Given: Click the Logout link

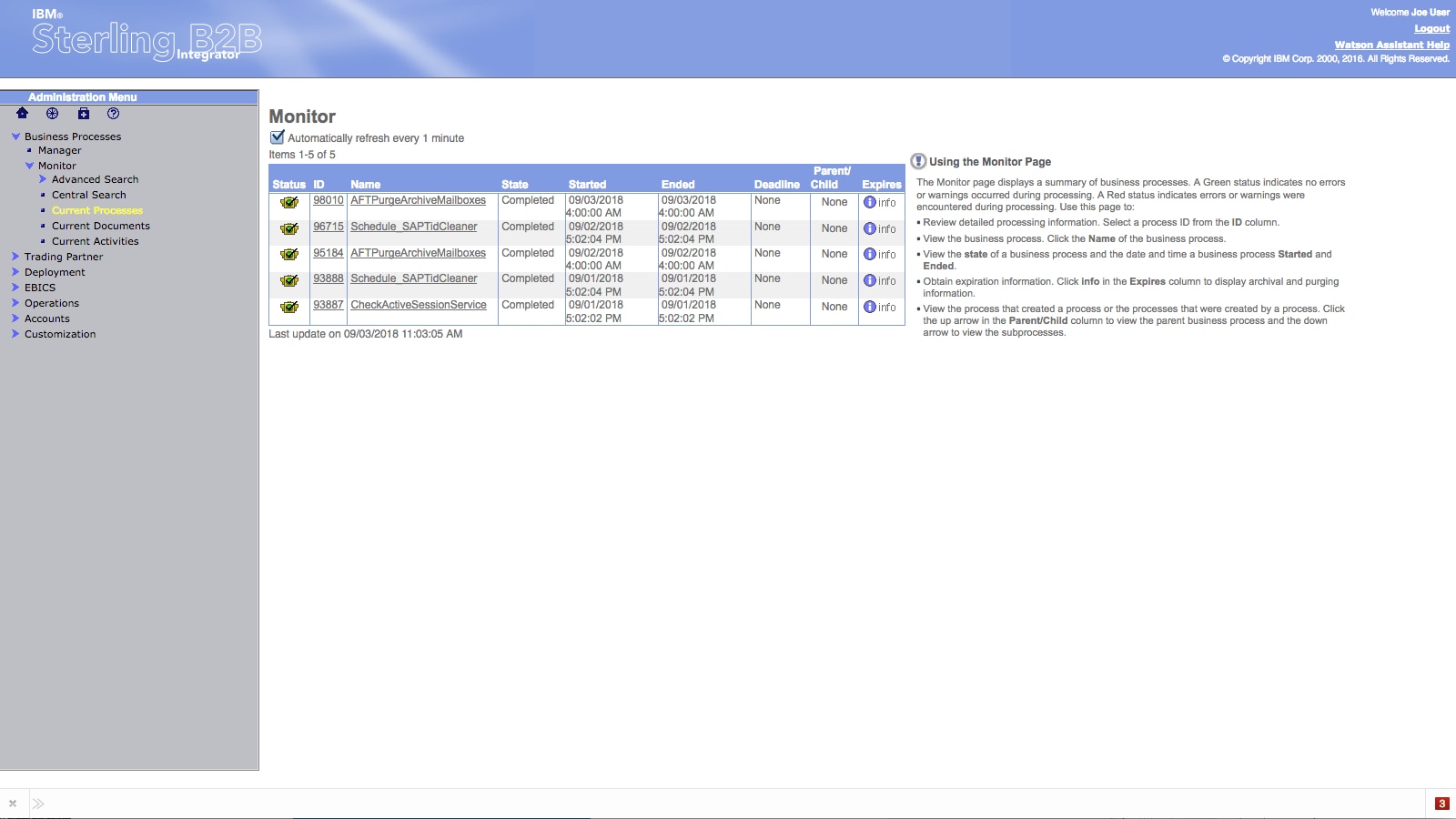Looking at the screenshot, I should tap(1431, 29).
